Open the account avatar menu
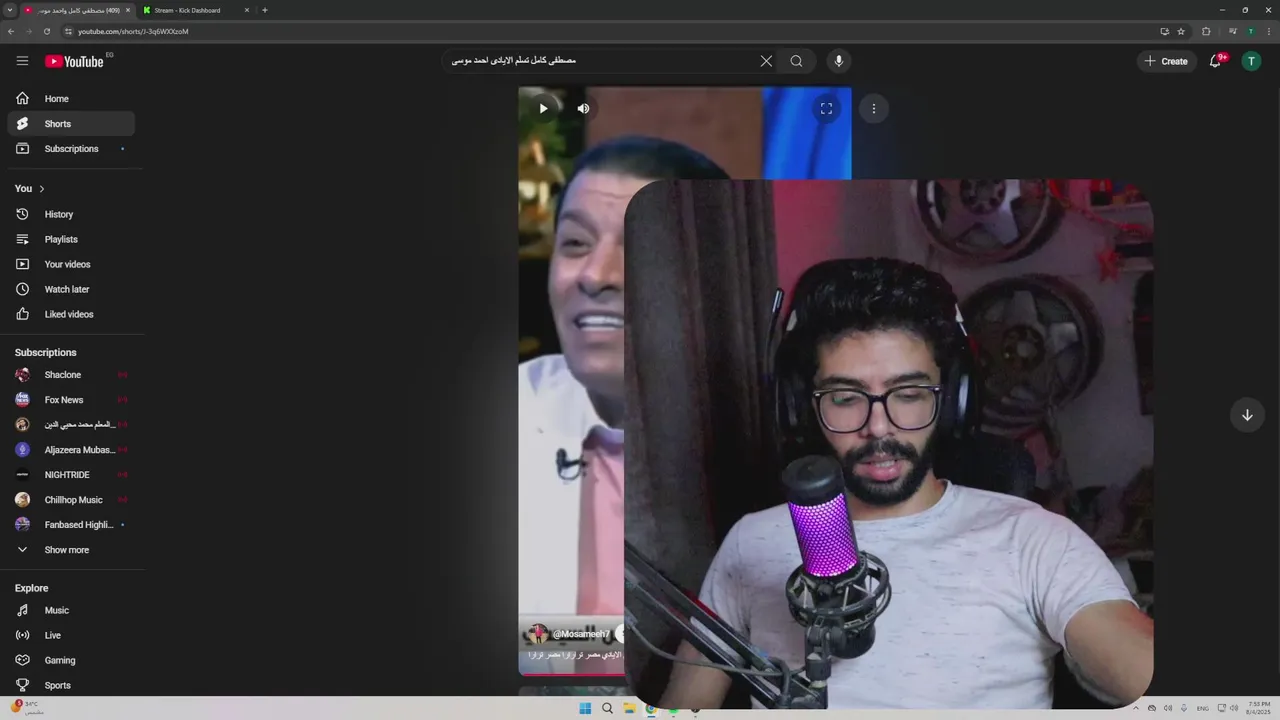Image resolution: width=1280 pixels, height=720 pixels. 1251,61
